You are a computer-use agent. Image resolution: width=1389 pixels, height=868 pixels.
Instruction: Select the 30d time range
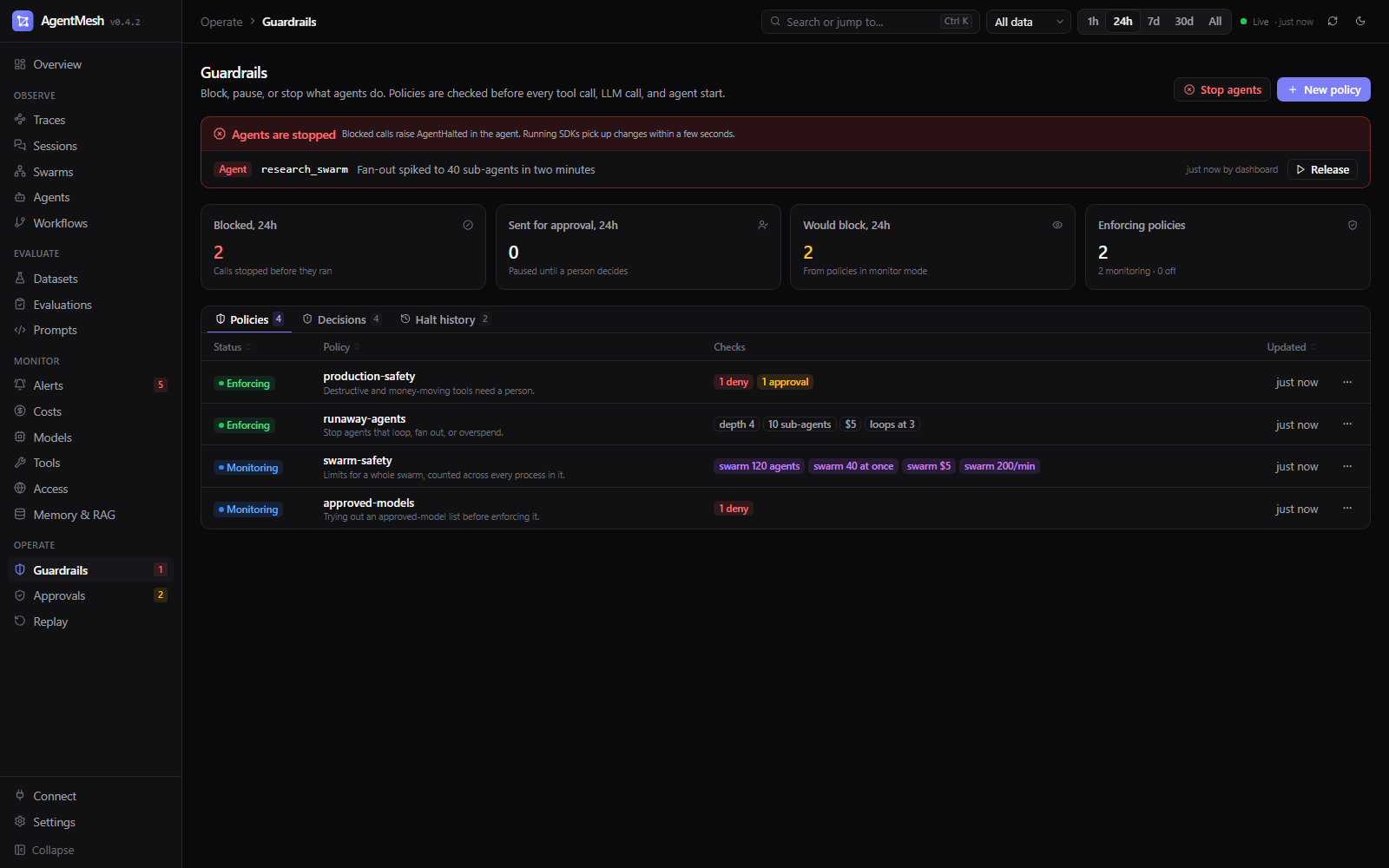[1184, 22]
